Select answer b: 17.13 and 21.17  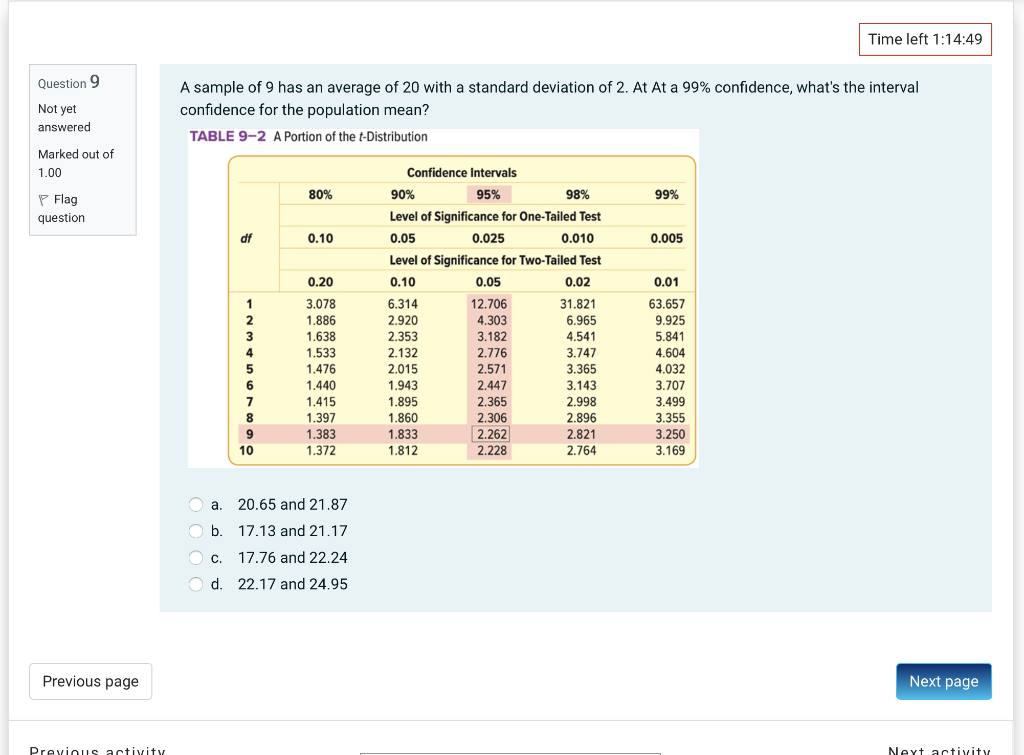(x=195, y=531)
